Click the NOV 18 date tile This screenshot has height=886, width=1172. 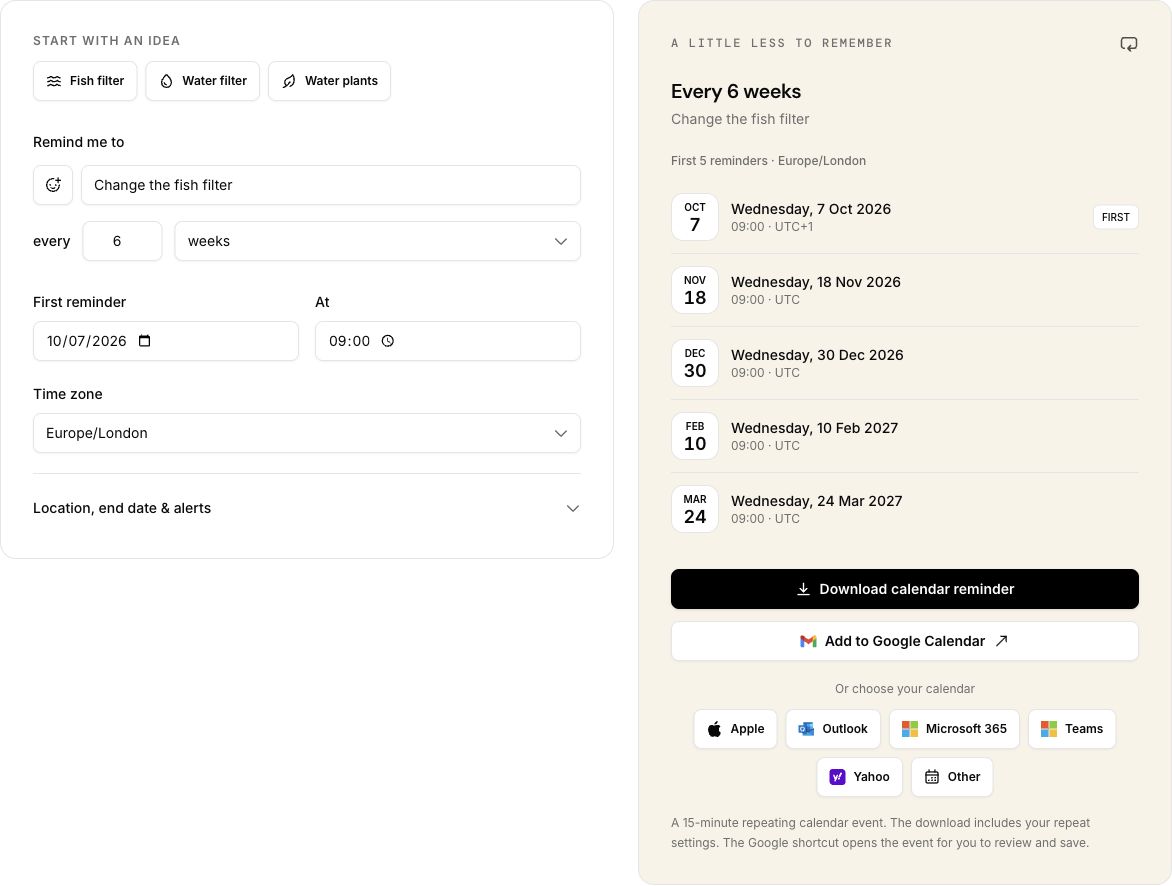click(695, 290)
